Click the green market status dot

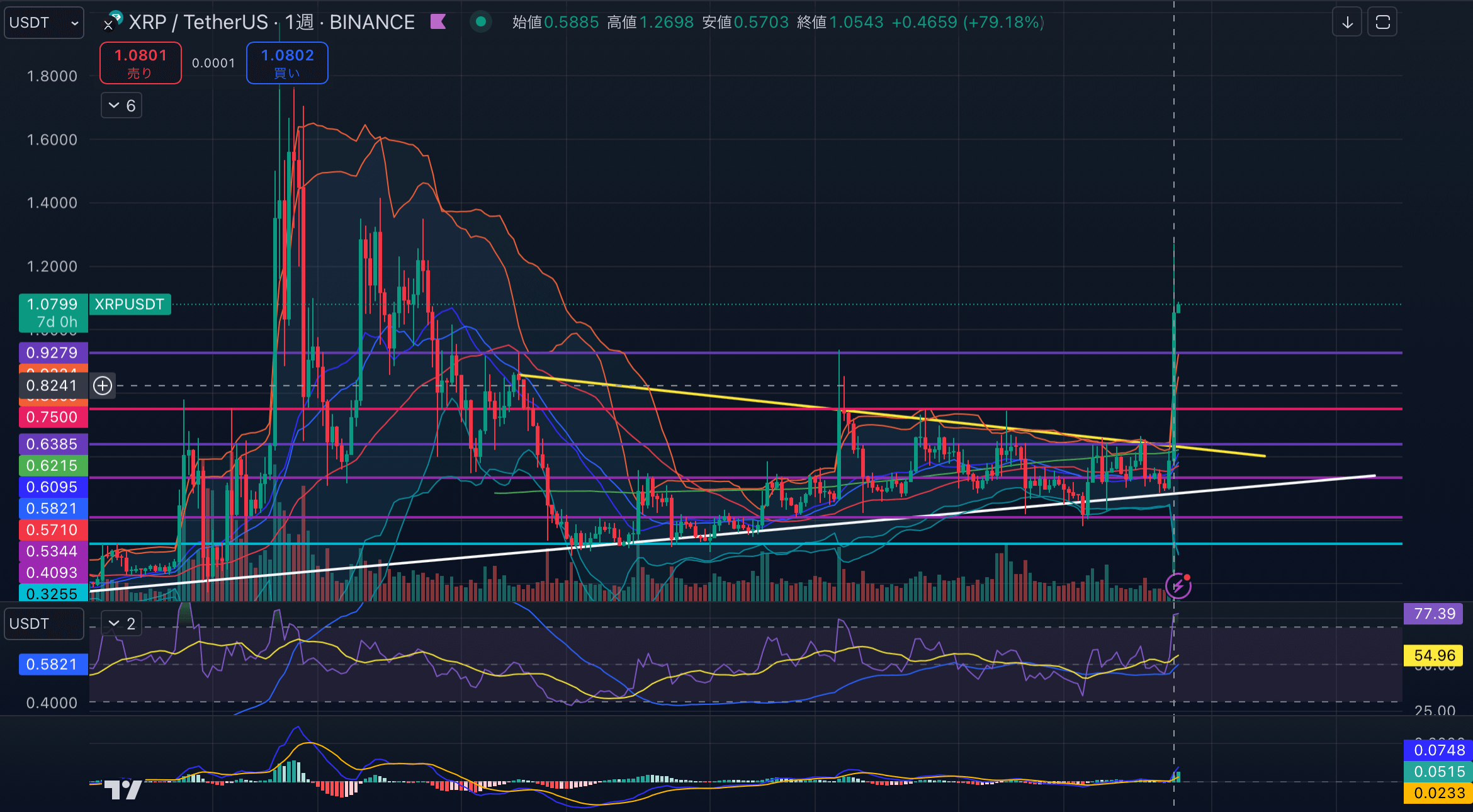coord(481,22)
